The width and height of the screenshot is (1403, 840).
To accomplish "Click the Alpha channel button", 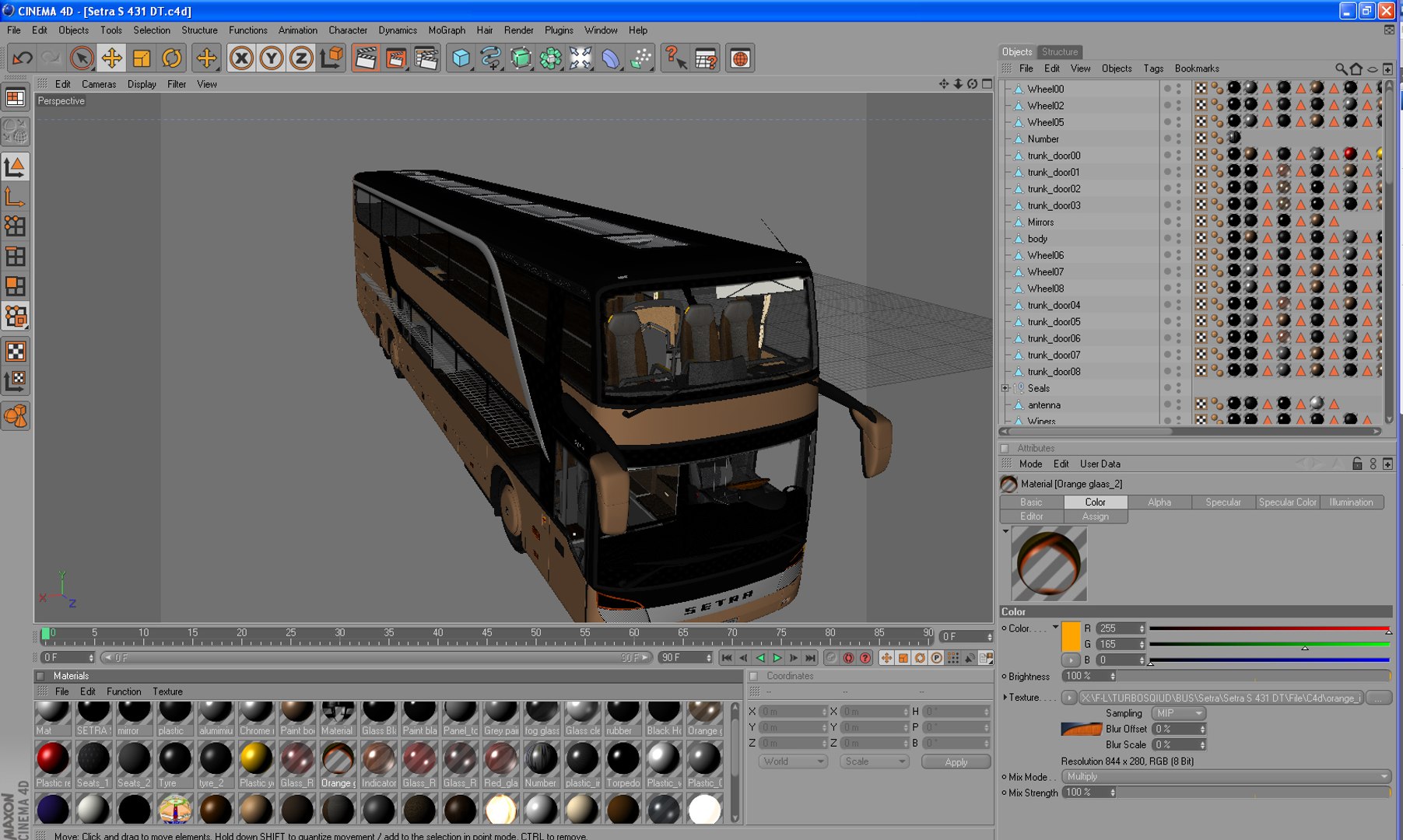I will (x=1159, y=502).
